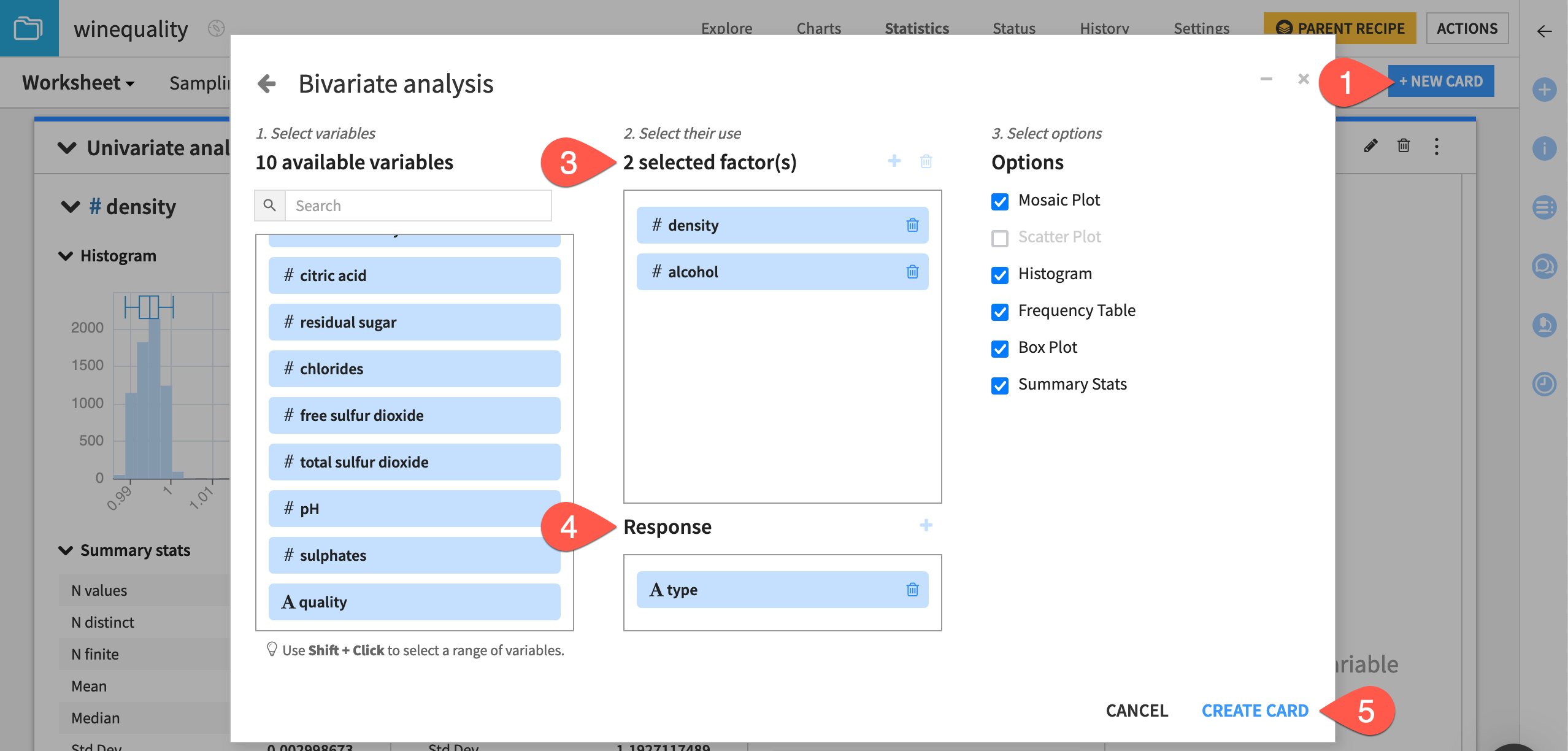Remove density from selected factors

coord(912,225)
